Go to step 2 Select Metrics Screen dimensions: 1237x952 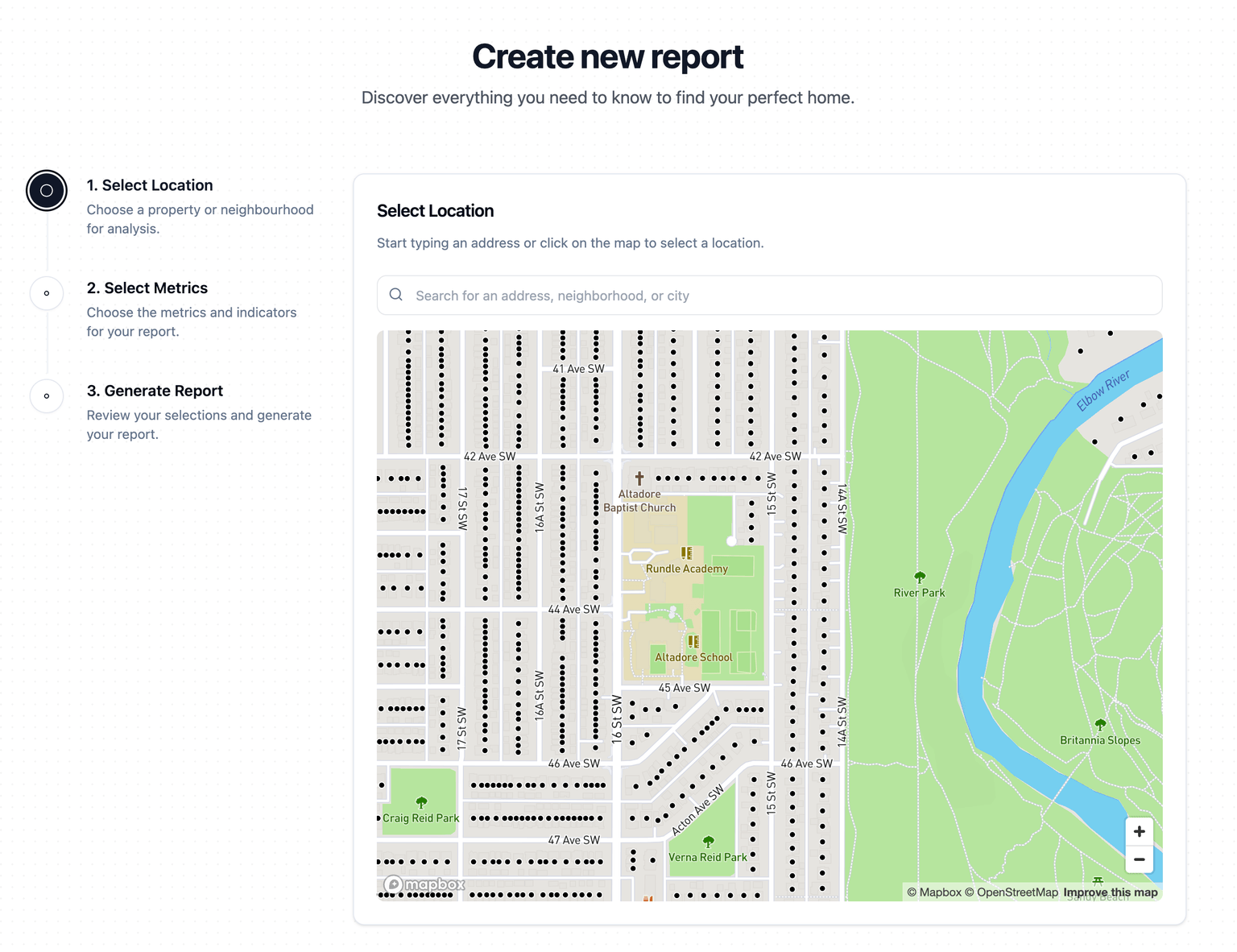147,288
